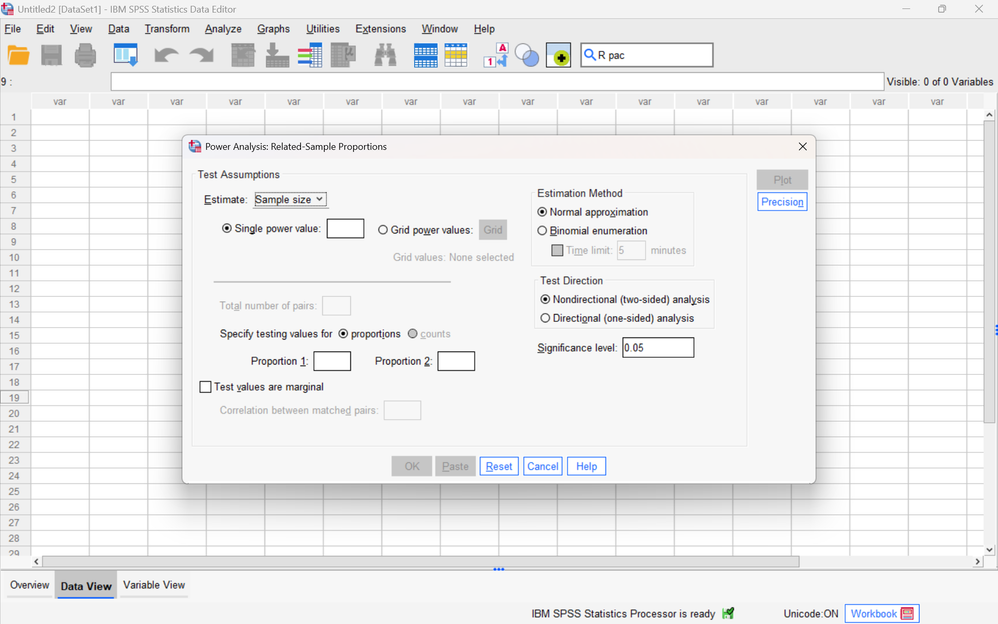Image resolution: width=998 pixels, height=624 pixels.
Task: Click the Reset button
Action: click(x=499, y=466)
